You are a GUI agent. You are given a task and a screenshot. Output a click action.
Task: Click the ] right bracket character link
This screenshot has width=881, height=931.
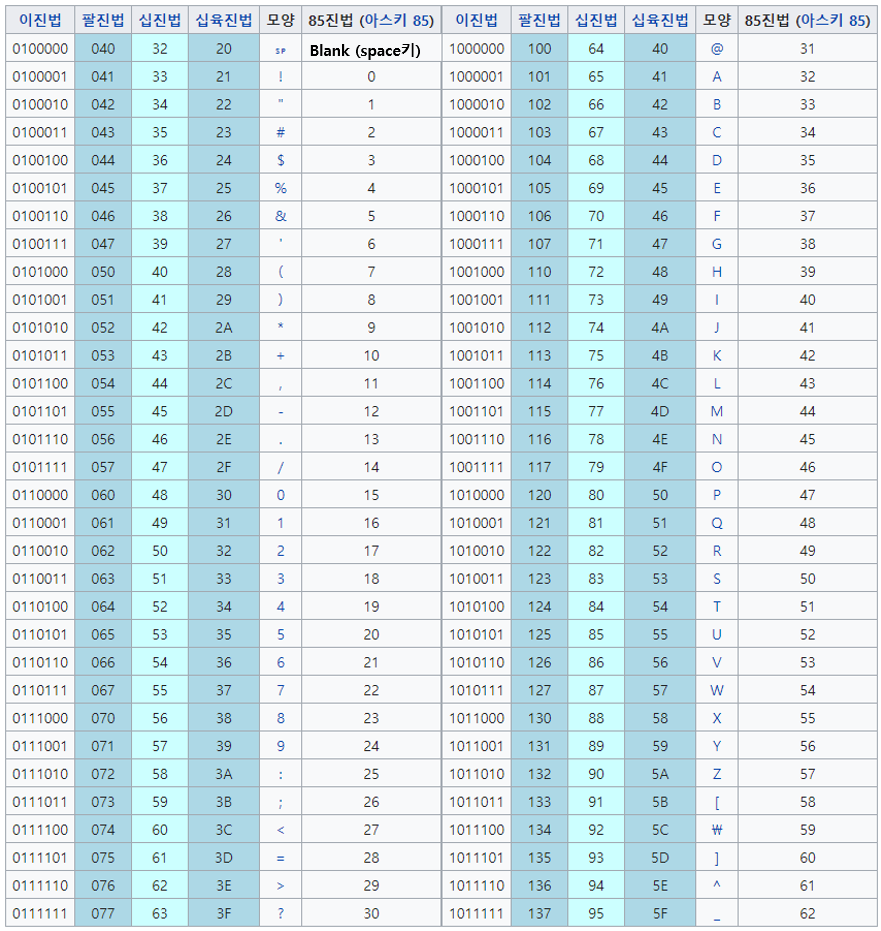[717, 859]
